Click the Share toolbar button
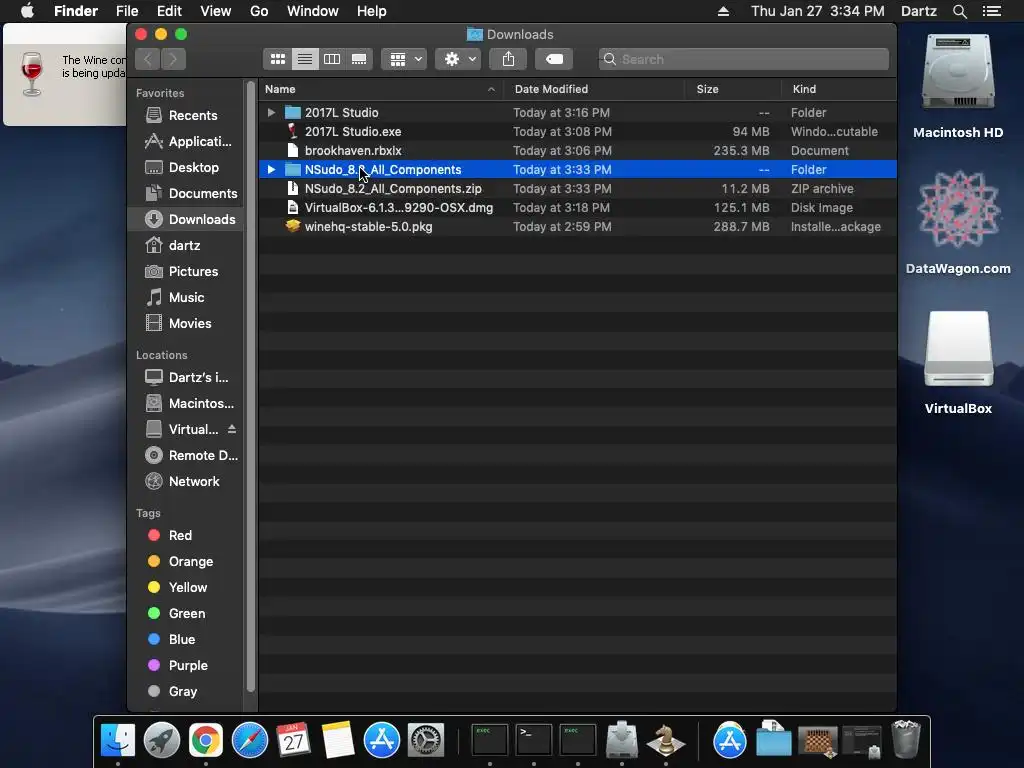Image resolution: width=1024 pixels, height=768 pixels. 508,59
